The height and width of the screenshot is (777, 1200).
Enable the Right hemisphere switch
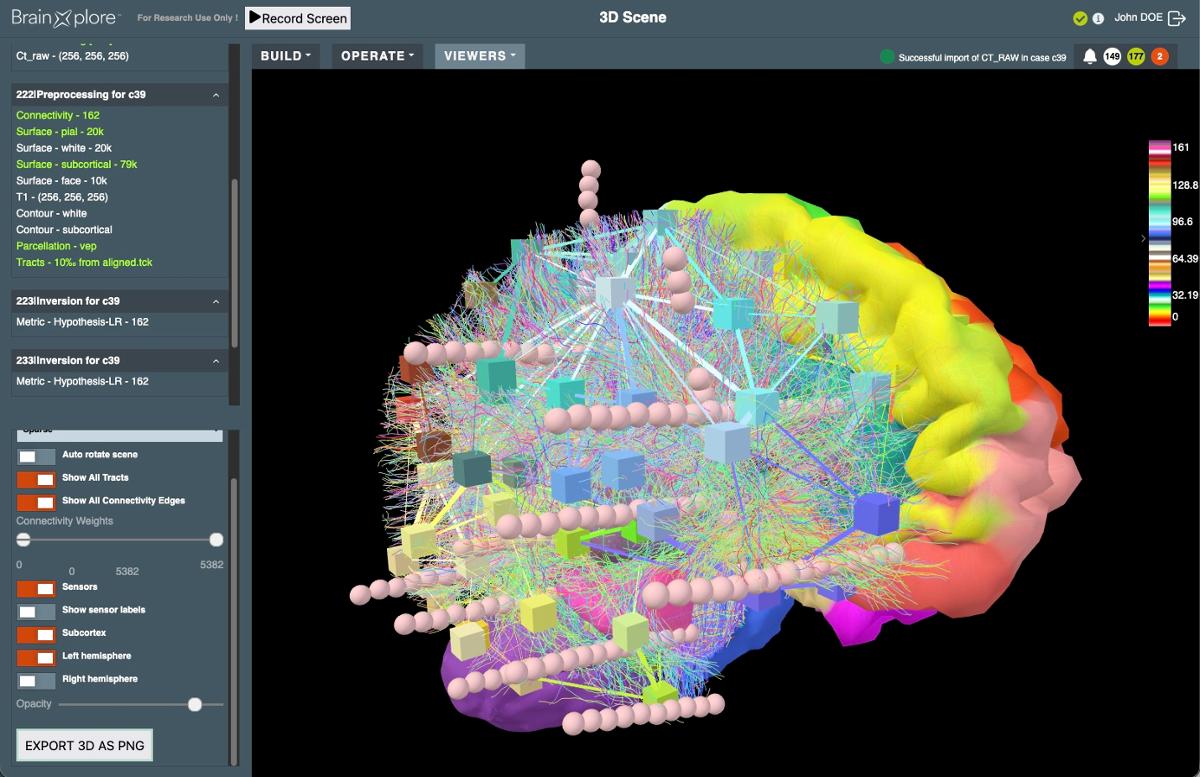pyautogui.click(x=36, y=680)
